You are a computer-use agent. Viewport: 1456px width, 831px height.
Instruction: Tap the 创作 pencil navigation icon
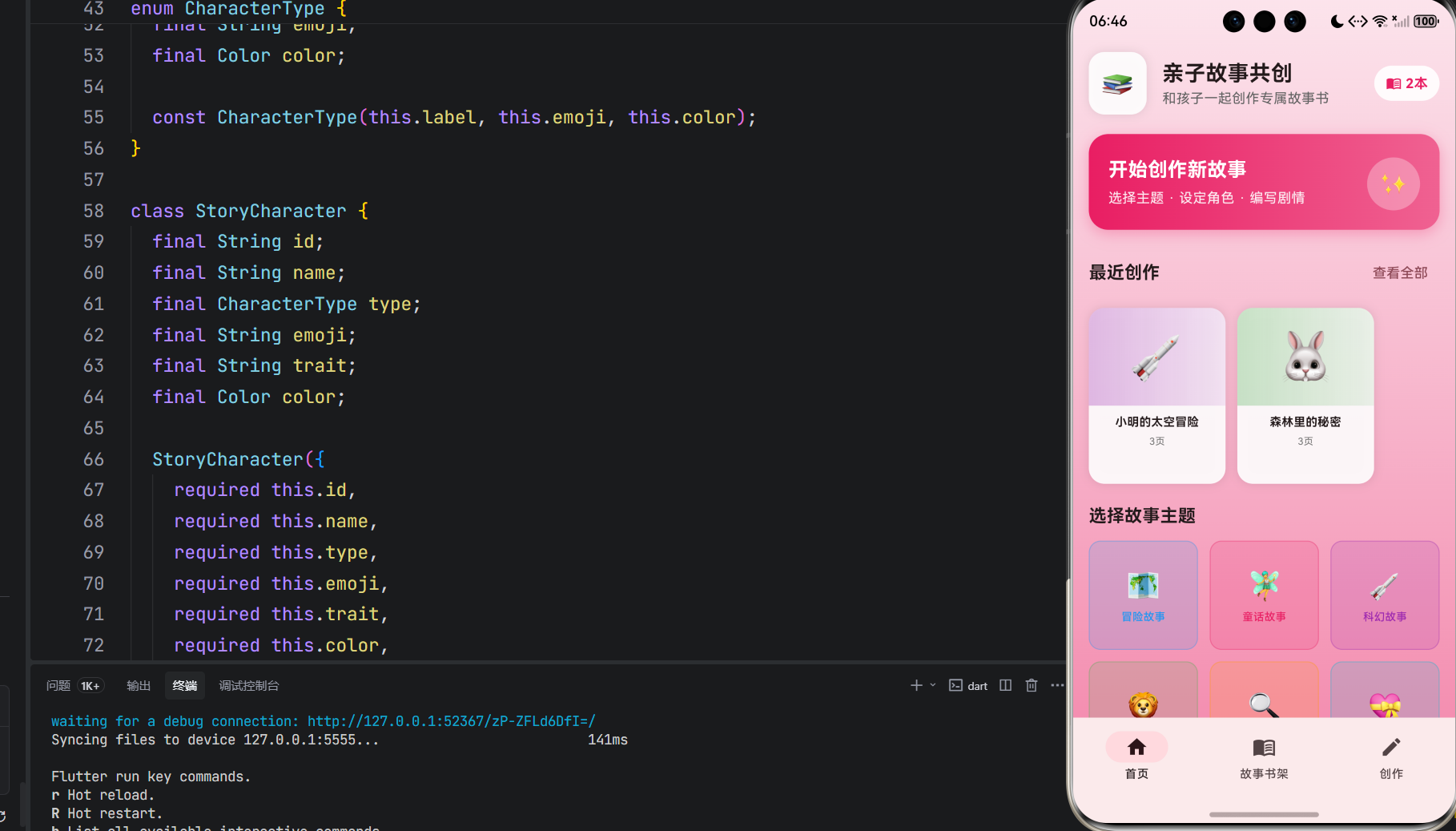(1391, 748)
